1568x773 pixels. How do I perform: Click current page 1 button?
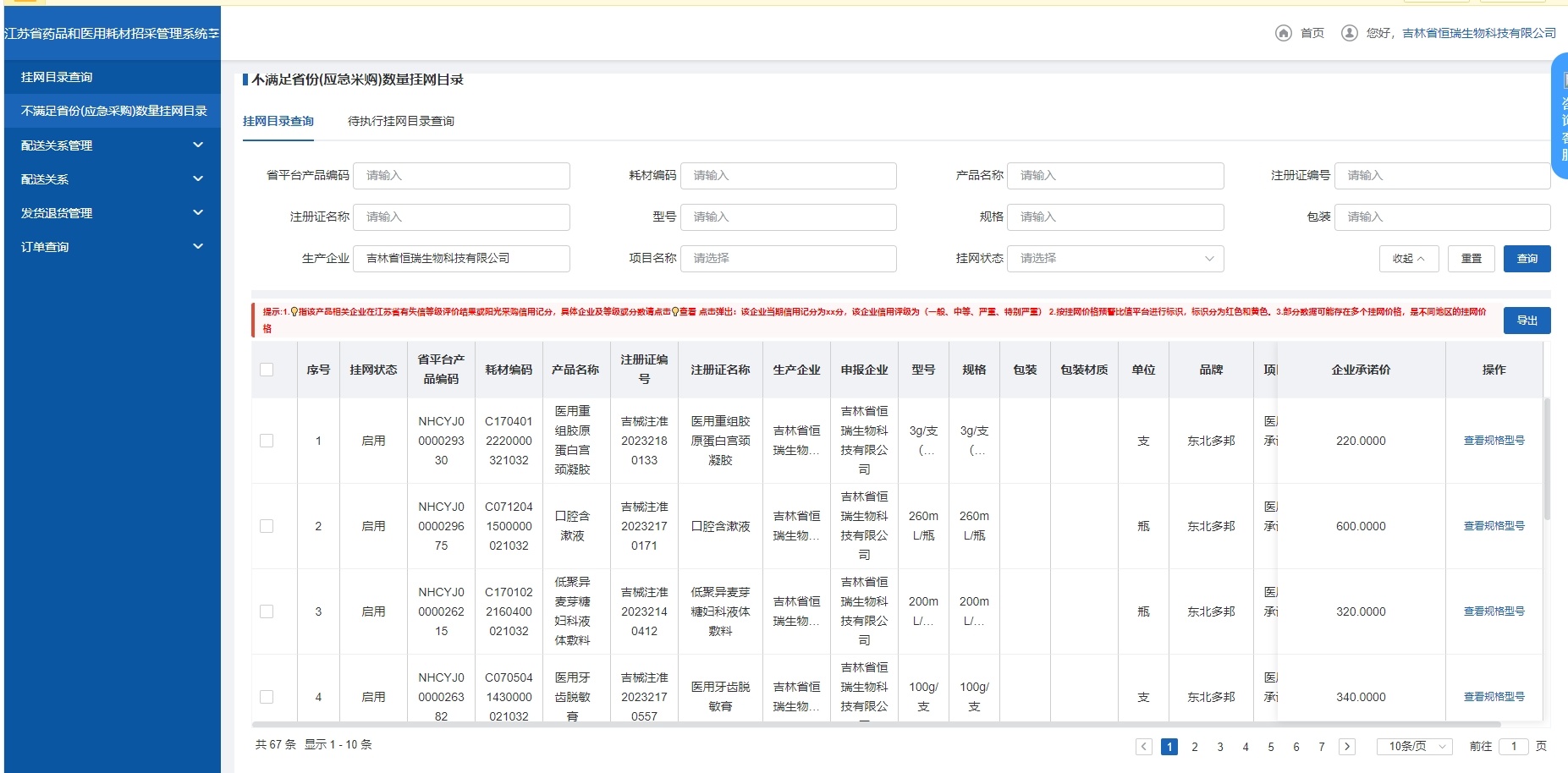pyautogui.click(x=1169, y=747)
